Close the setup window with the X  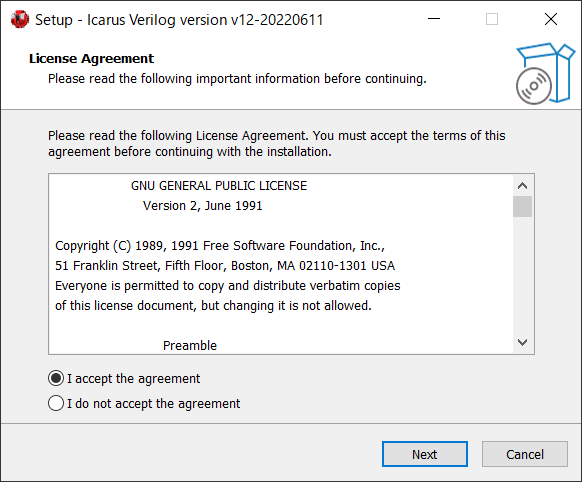tap(551, 19)
